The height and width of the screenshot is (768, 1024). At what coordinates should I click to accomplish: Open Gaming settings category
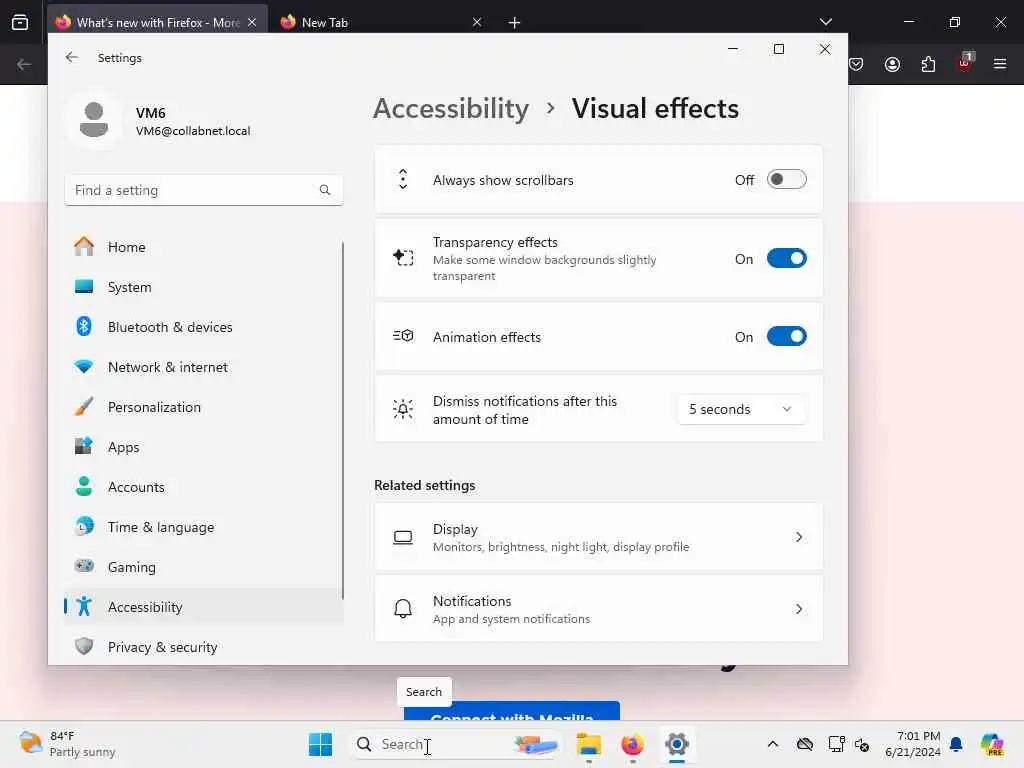point(204,567)
